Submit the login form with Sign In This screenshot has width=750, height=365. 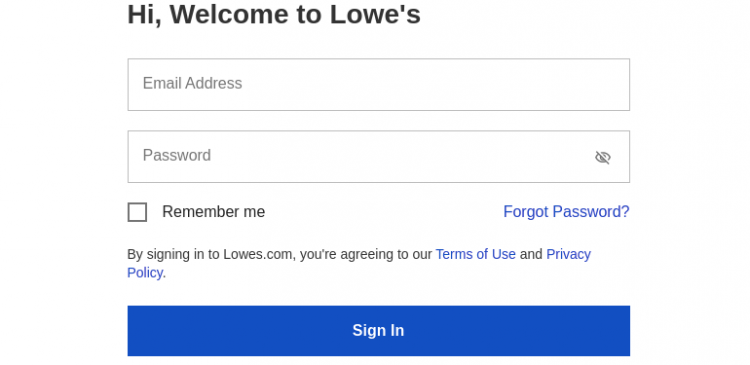[378, 331]
